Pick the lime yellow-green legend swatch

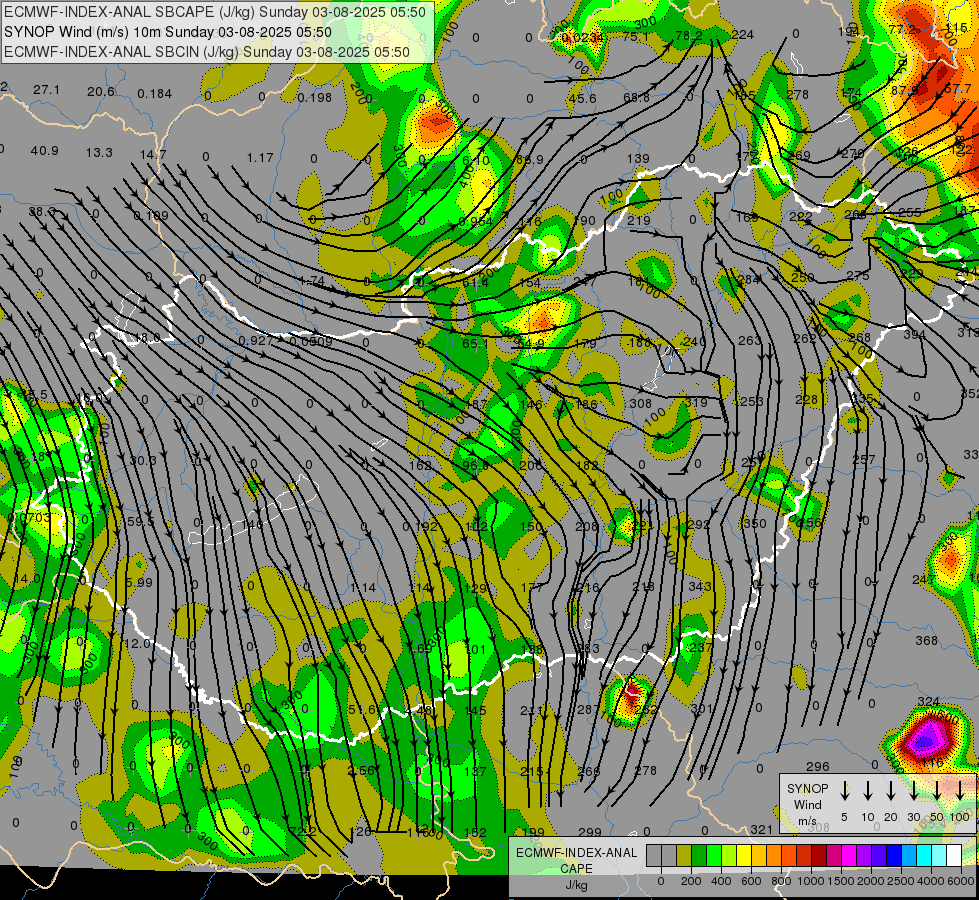pos(729,856)
